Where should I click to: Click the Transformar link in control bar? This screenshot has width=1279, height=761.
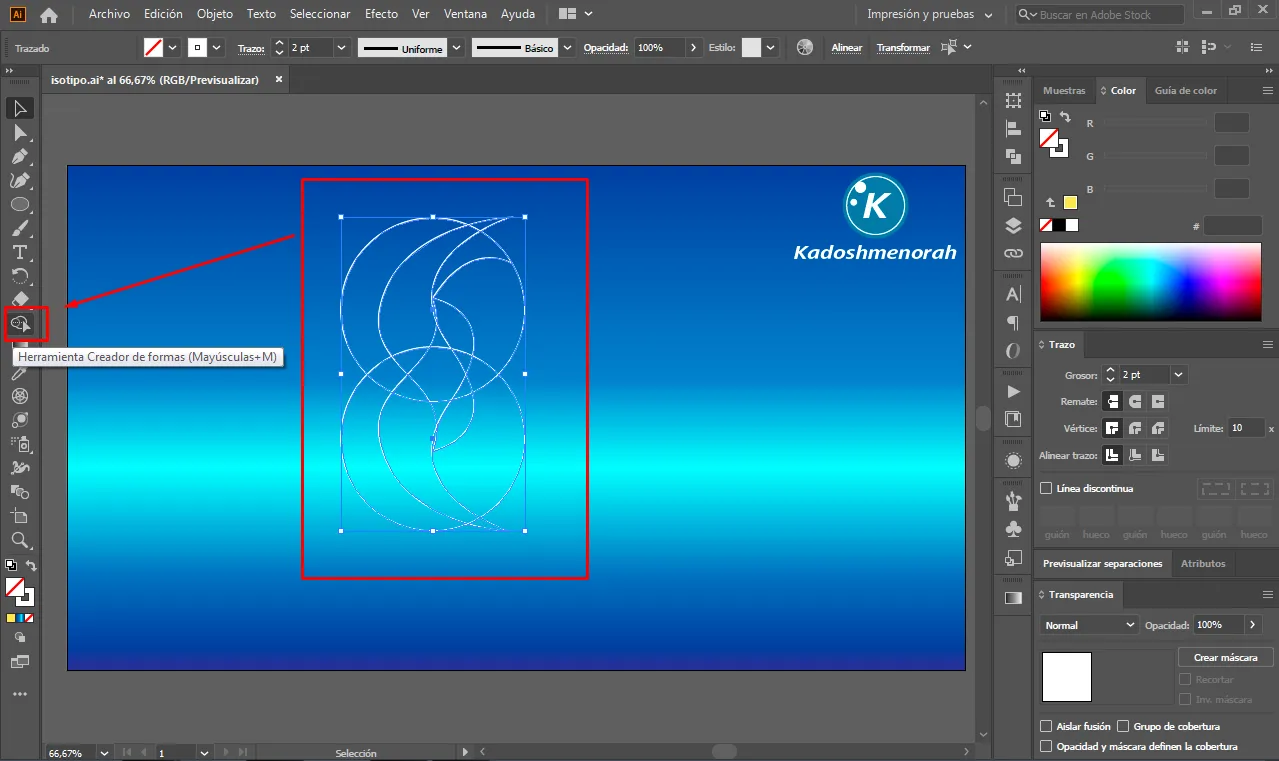pos(903,47)
